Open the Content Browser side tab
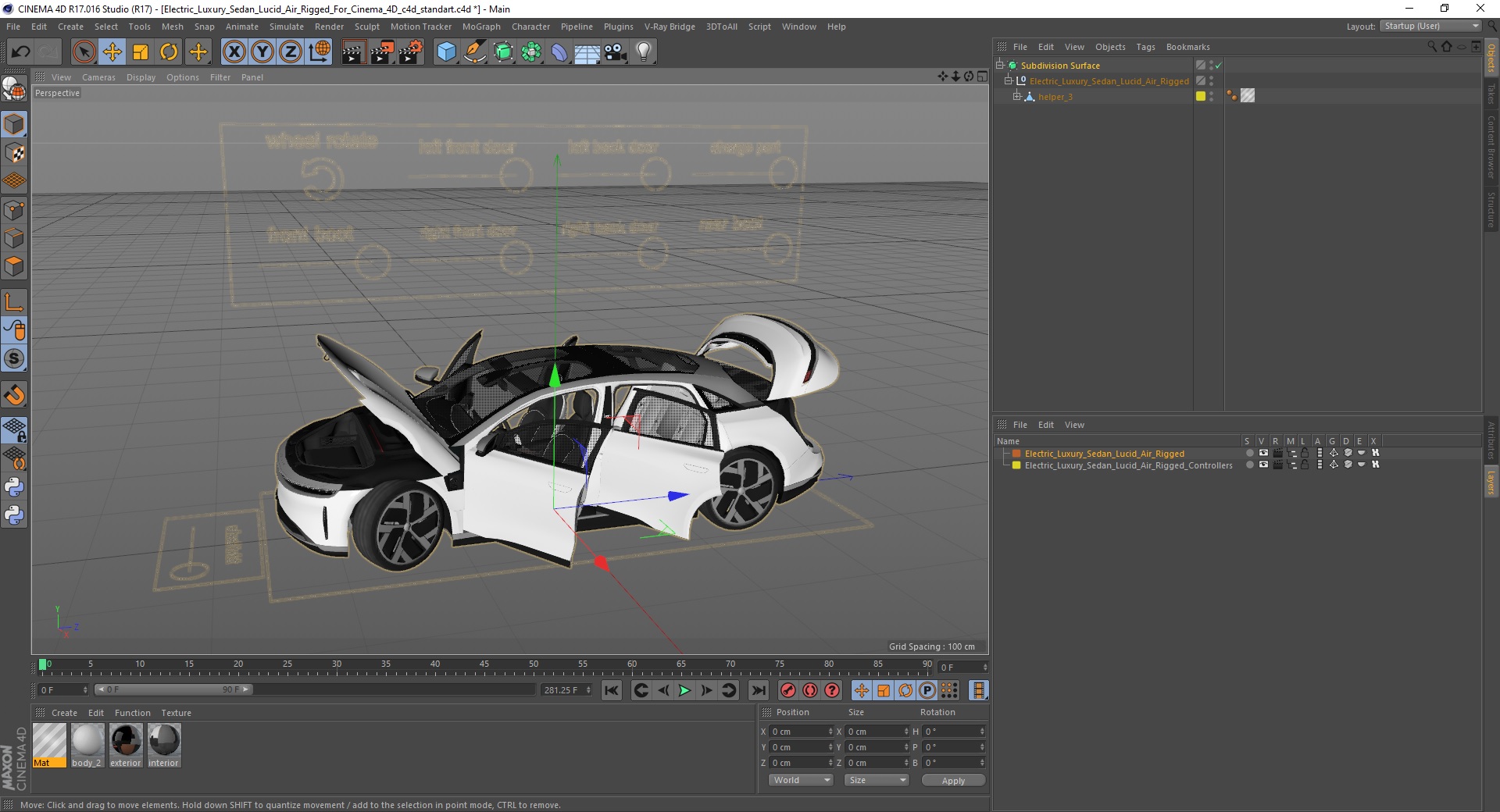Image resolution: width=1500 pixels, height=812 pixels. point(1491,147)
